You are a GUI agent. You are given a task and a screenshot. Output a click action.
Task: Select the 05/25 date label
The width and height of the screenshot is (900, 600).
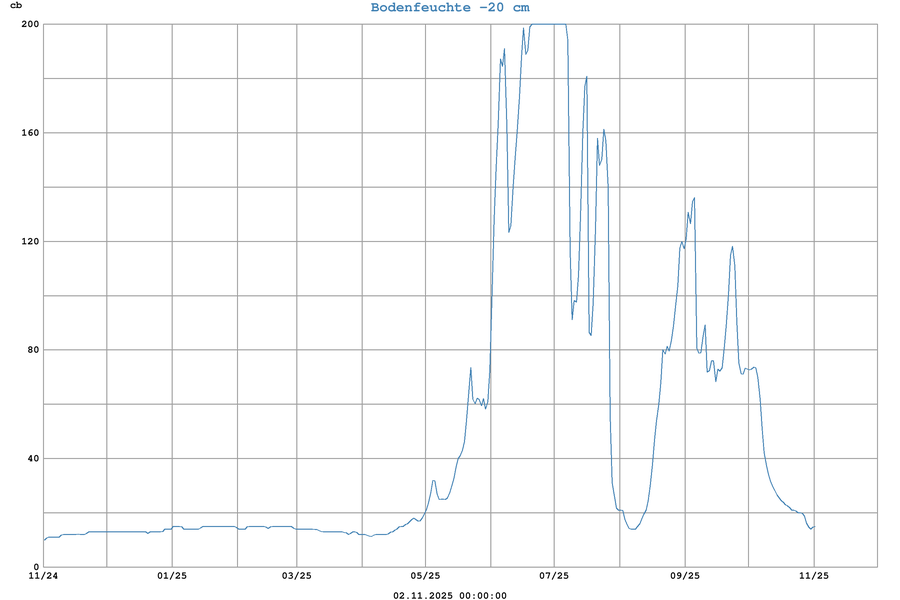(x=425, y=576)
